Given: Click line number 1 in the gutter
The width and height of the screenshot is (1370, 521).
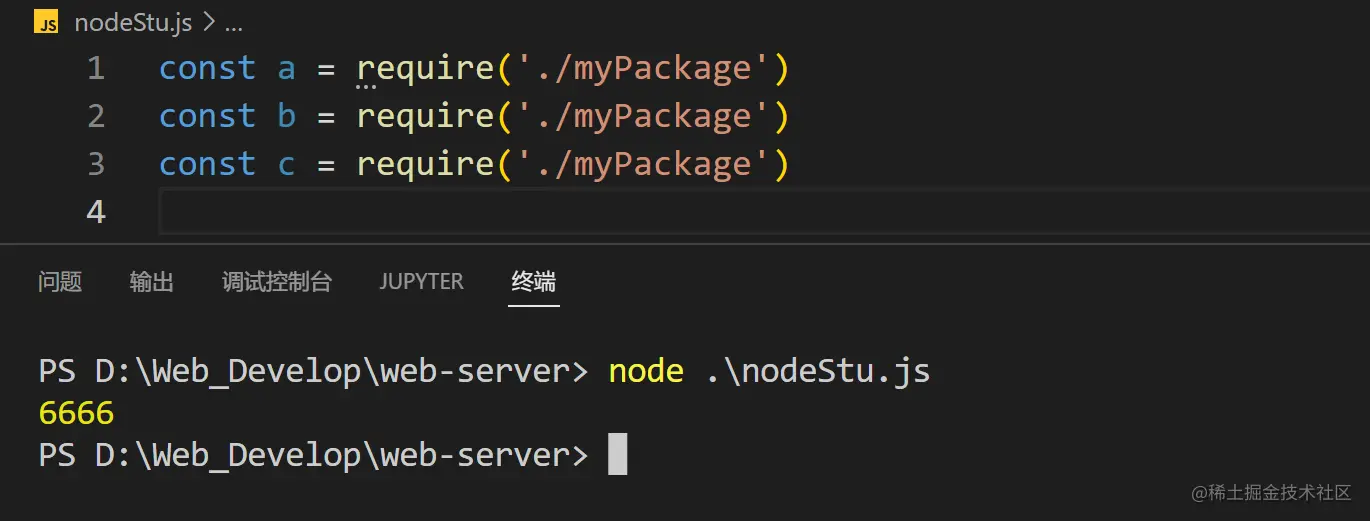Looking at the screenshot, I should [96, 69].
